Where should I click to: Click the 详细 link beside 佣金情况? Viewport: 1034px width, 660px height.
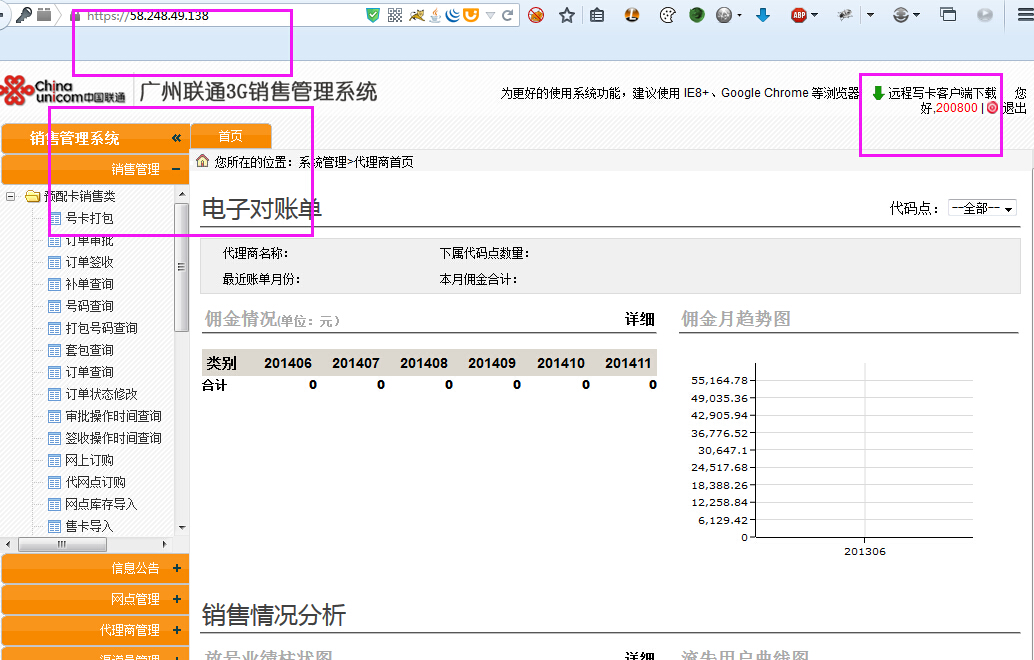pyautogui.click(x=640, y=320)
